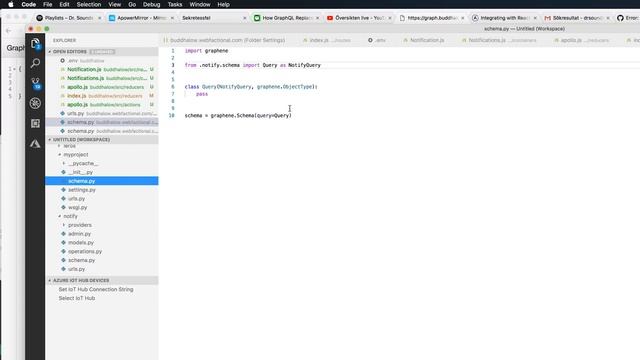Open the Tasks menu

coord(175,4)
